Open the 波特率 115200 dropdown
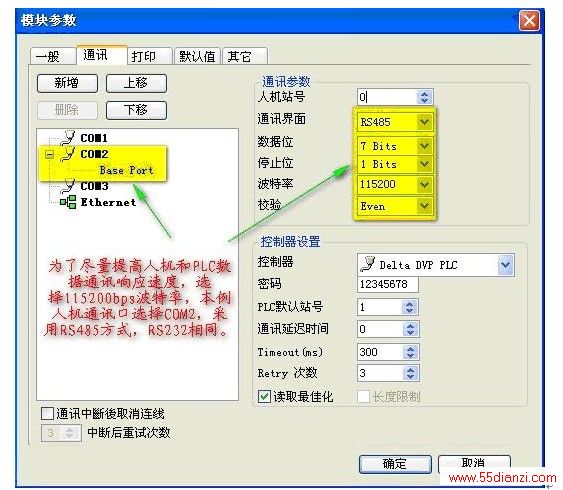 [424, 185]
